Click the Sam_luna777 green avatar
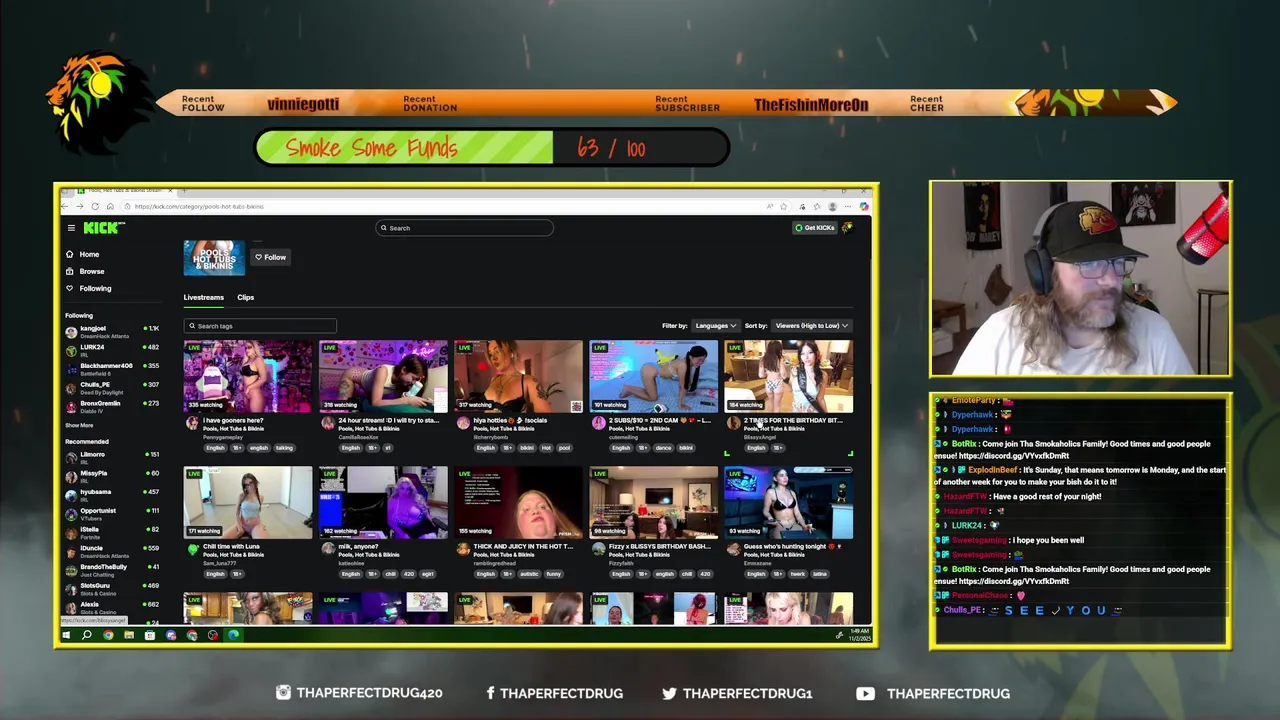Screen dimensions: 1280x720 pyautogui.click(x=192, y=549)
